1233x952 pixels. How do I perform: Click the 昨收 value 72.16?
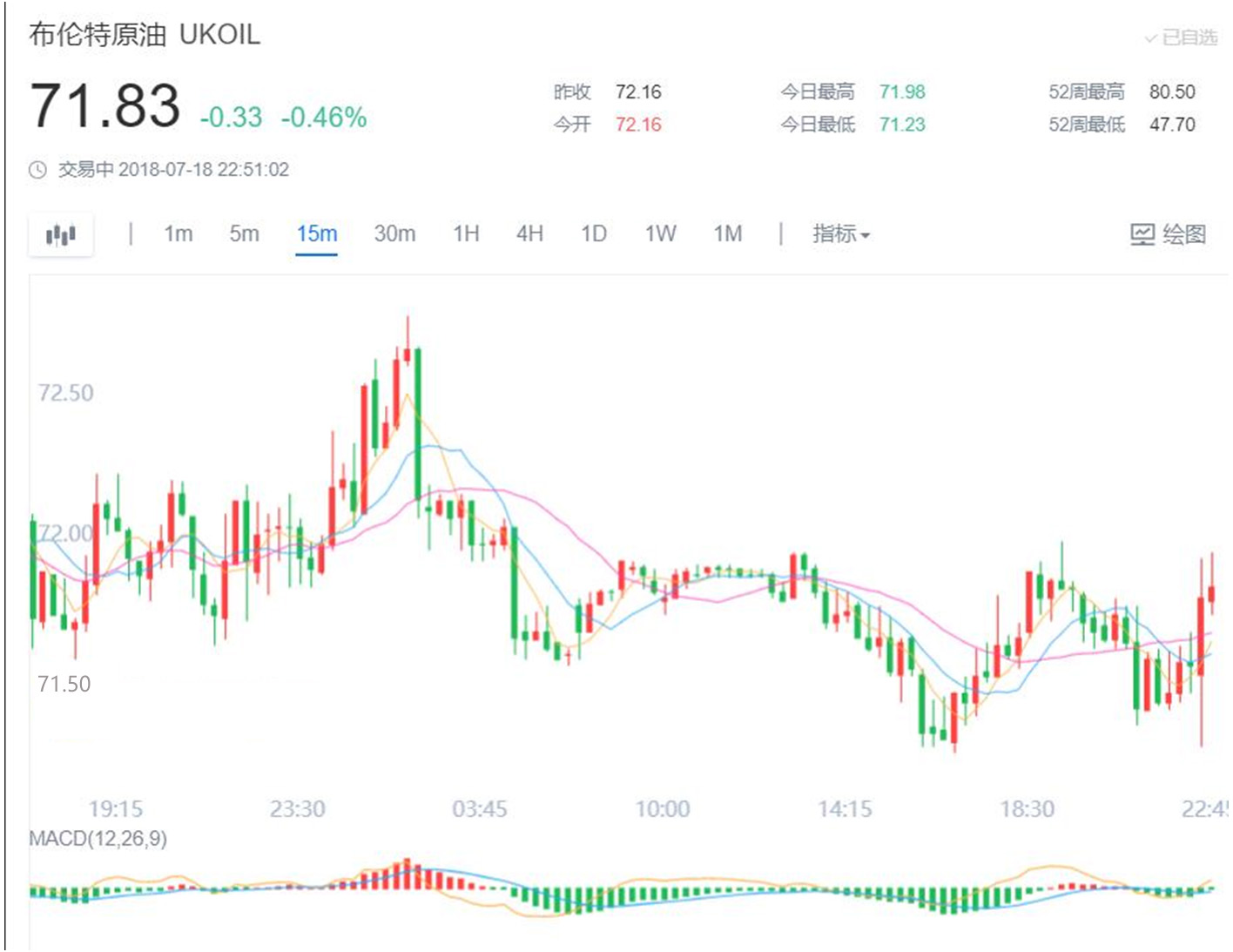pyautogui.click(x=638, y=92)
